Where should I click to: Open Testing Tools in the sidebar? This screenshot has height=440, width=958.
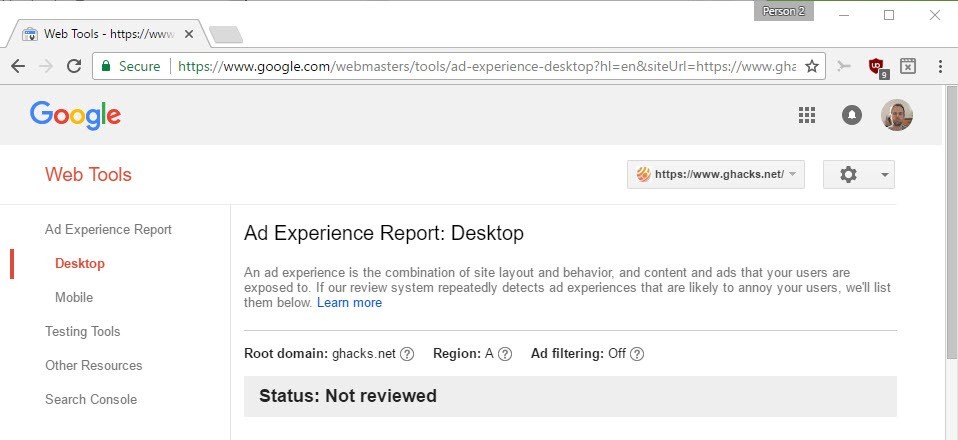coord(82,331)
